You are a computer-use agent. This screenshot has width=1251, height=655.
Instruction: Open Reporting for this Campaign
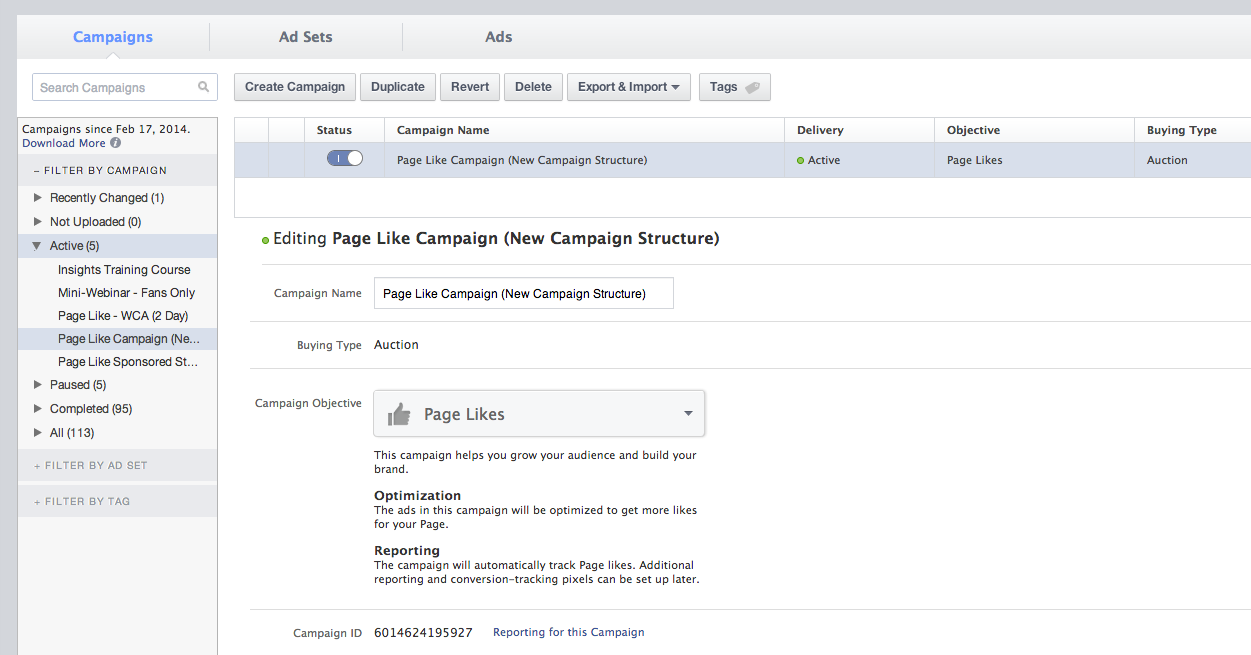568,632
